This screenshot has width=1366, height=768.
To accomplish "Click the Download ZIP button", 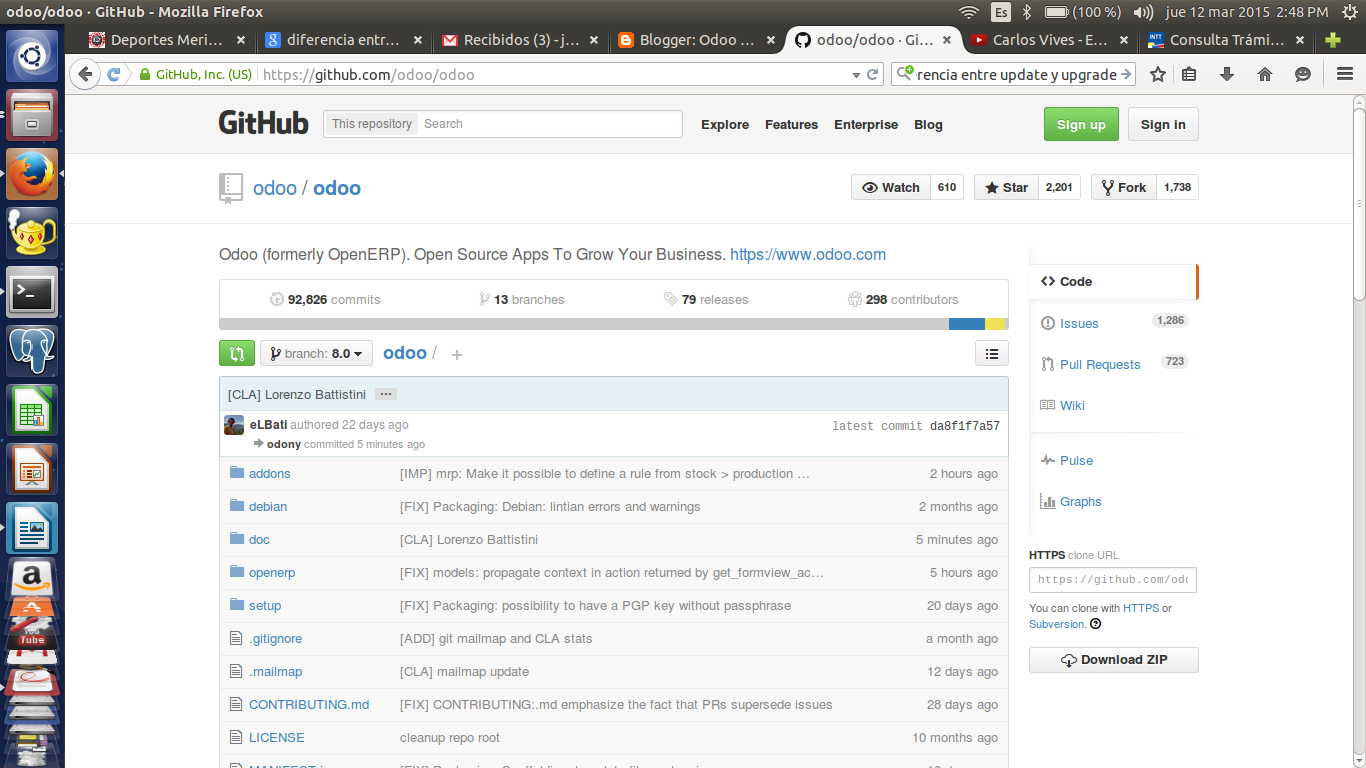I will [1113, 660].
